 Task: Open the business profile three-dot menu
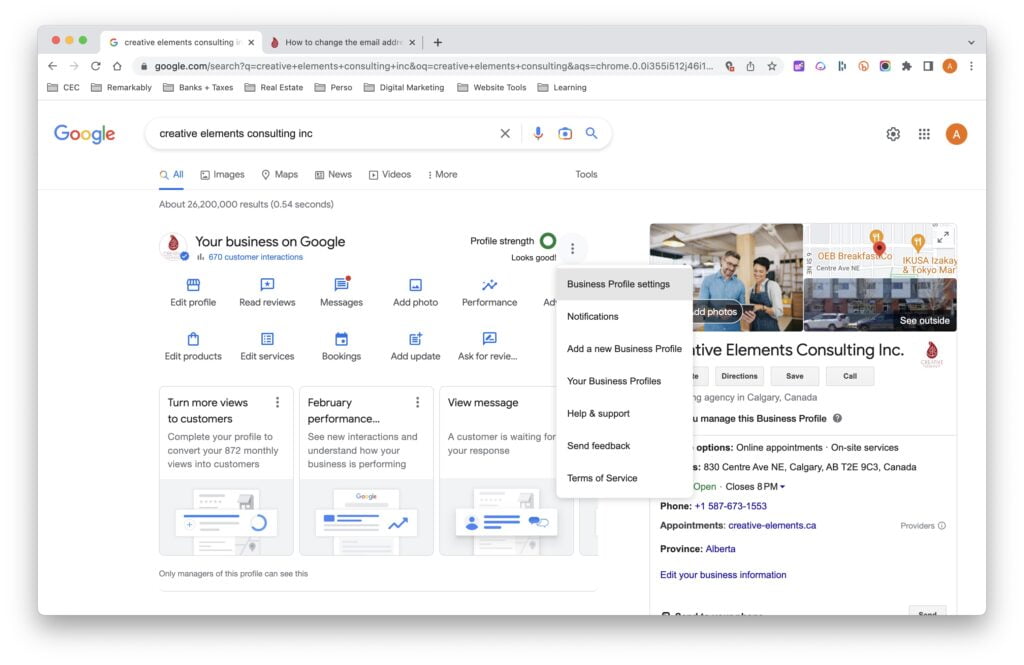(x=573, y=248)
